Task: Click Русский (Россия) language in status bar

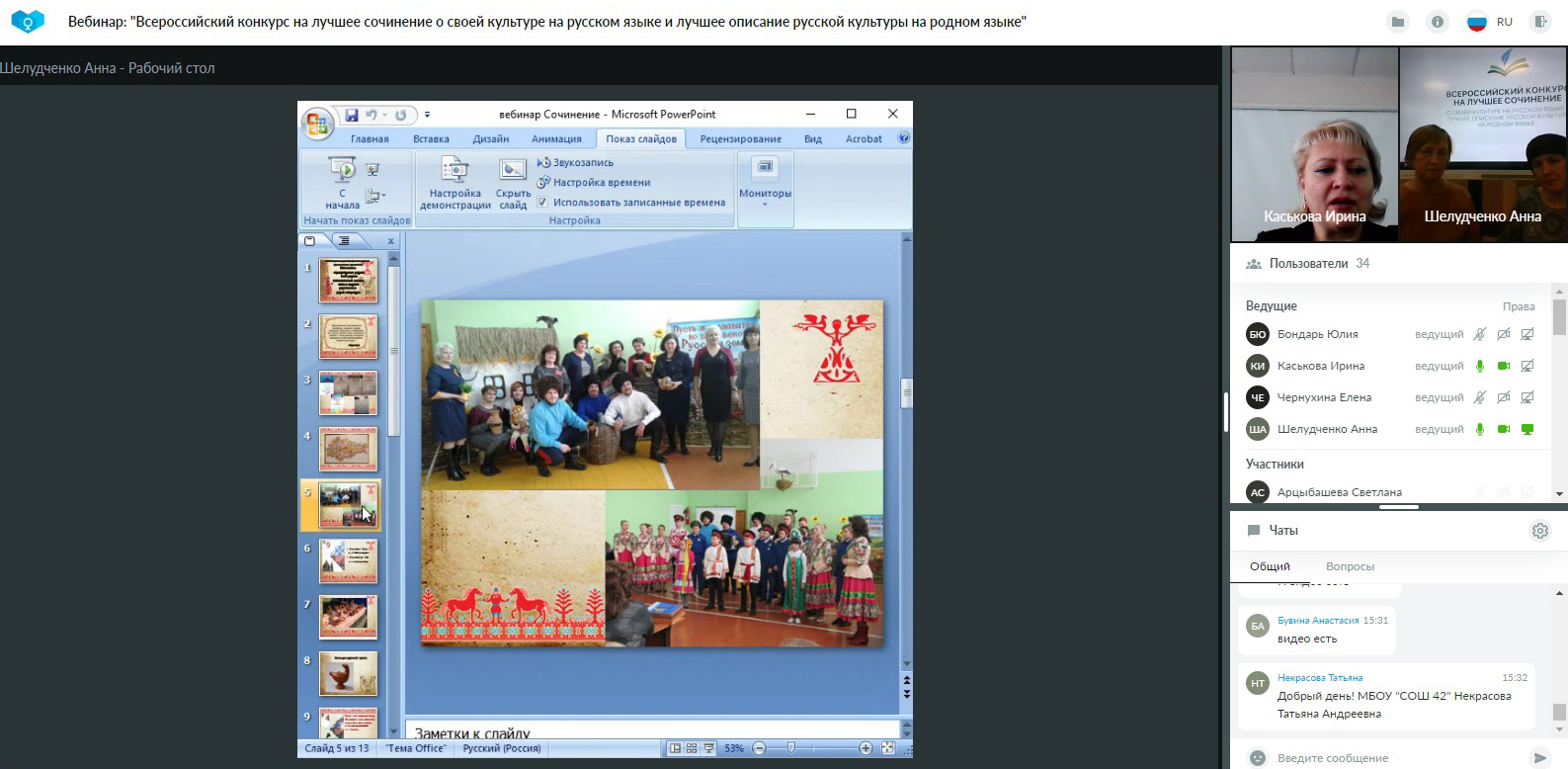Action: point(502,748)
